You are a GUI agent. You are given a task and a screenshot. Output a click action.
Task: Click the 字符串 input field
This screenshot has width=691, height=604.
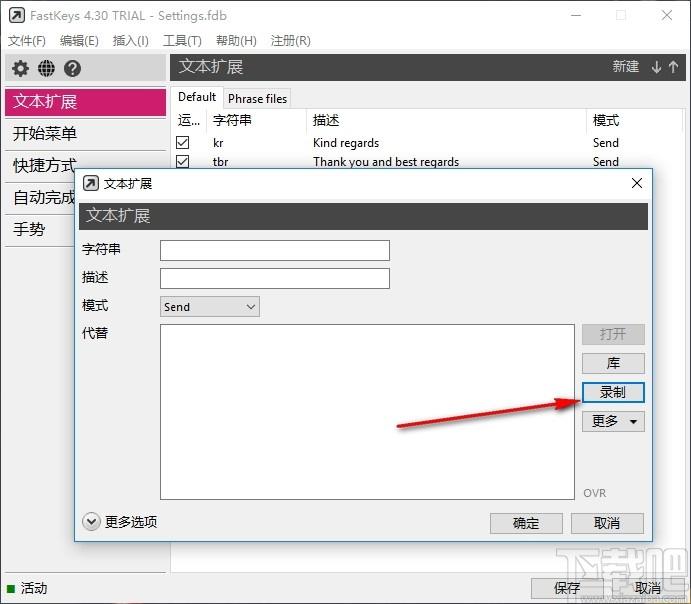tap(275, 251)
